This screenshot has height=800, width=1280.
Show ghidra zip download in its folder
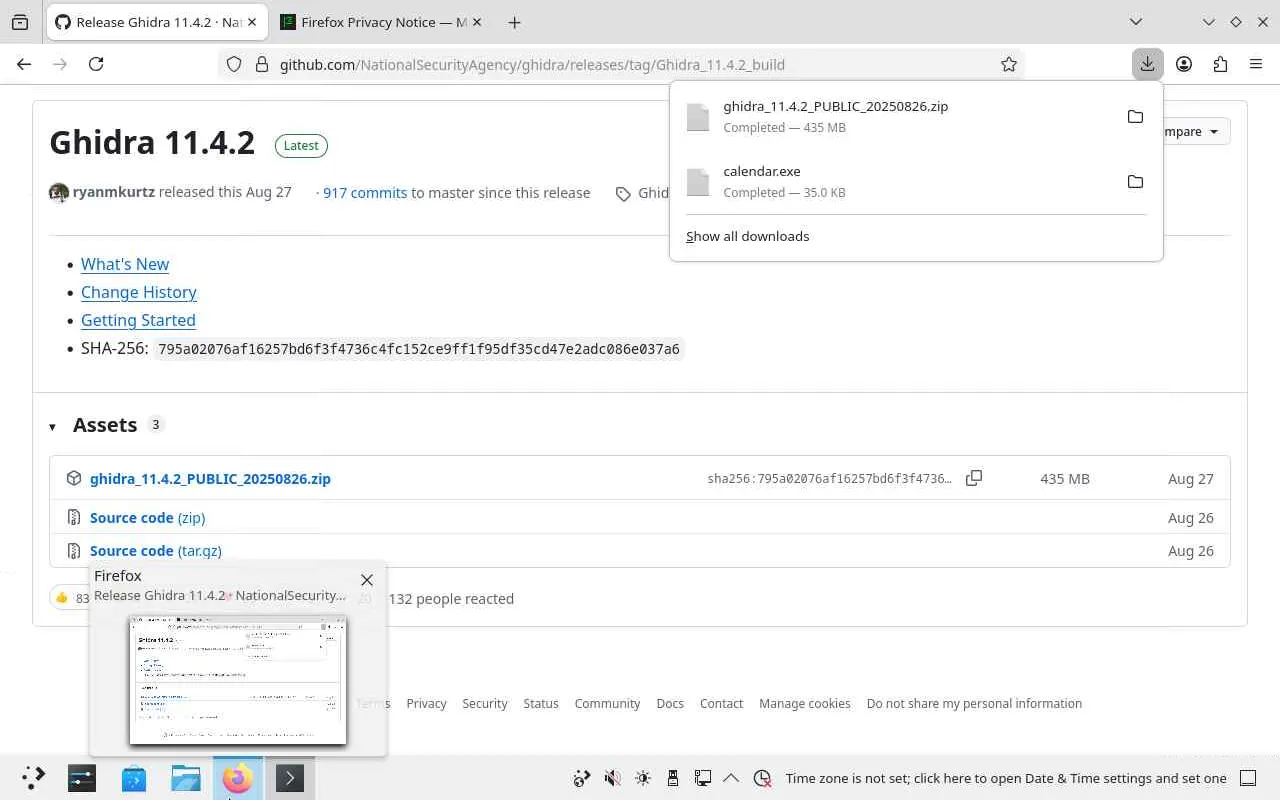coord(1135,116)
